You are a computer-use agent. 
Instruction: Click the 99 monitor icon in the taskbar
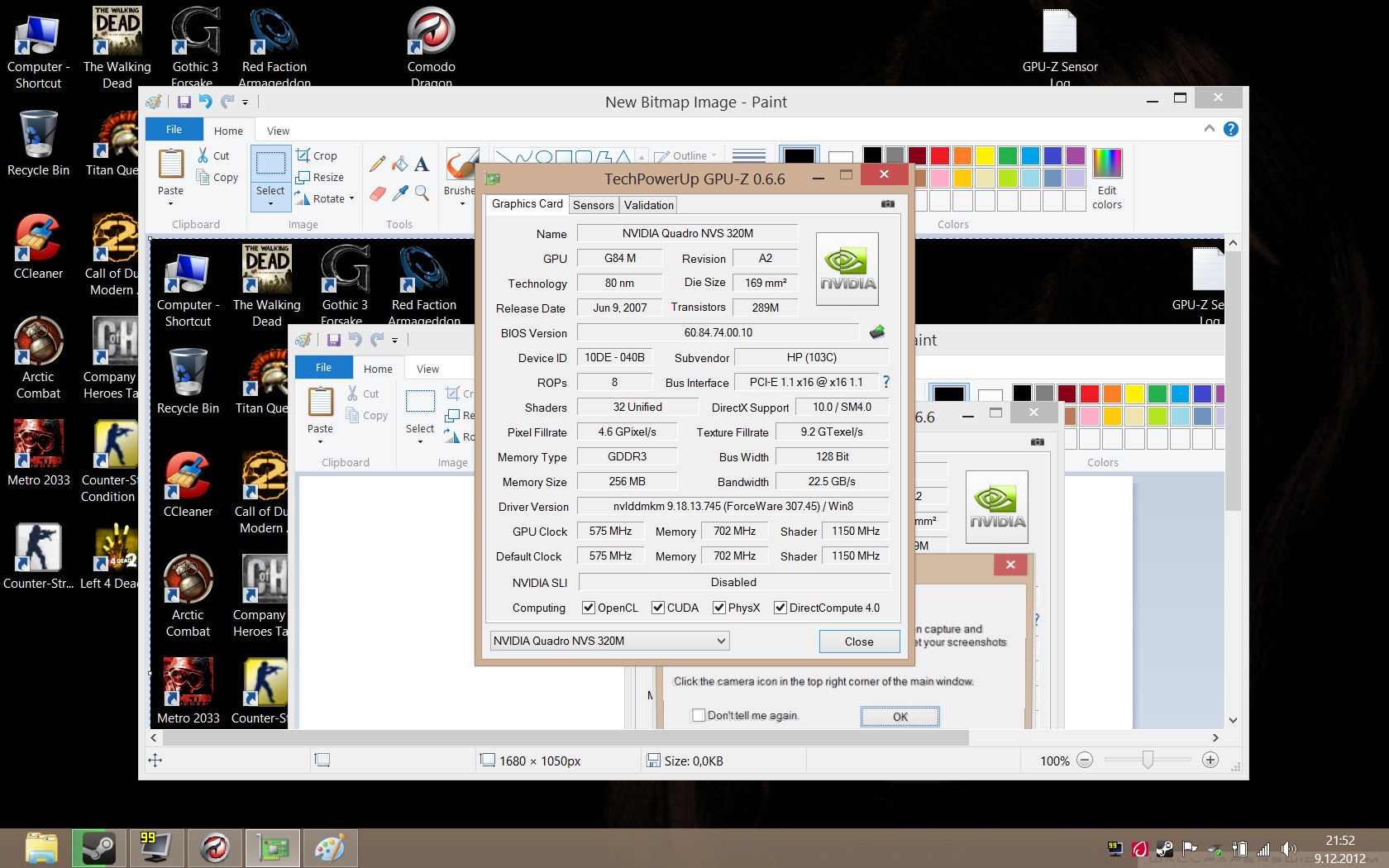(x=156, y=848)
